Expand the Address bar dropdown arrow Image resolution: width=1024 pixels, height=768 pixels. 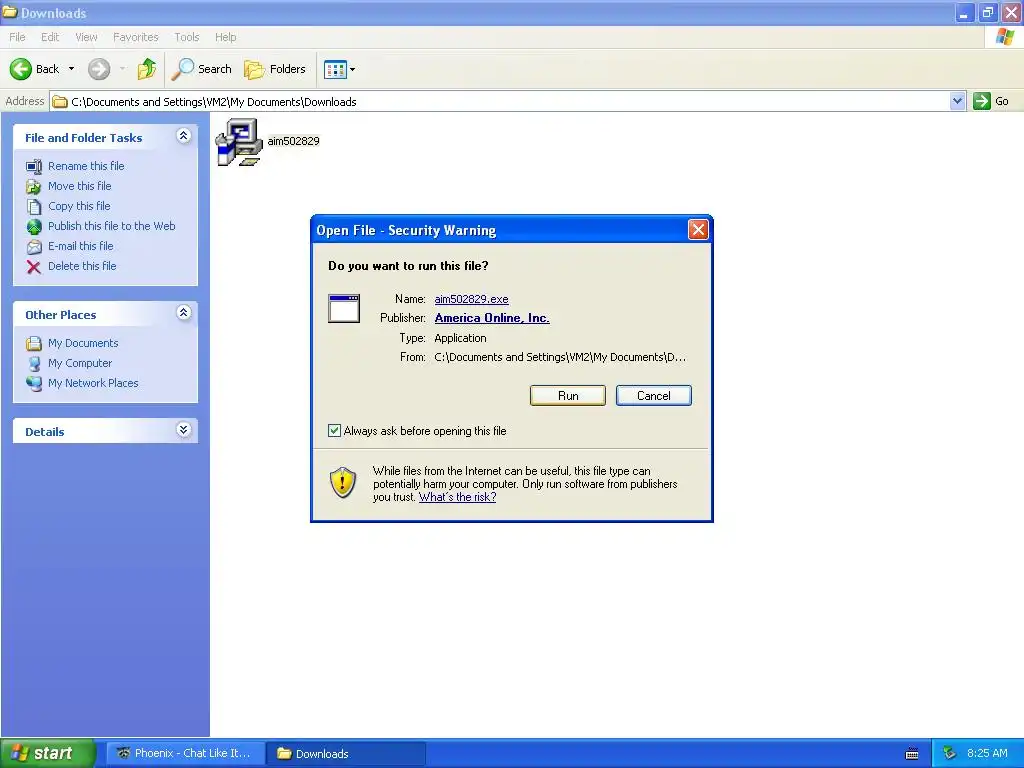point(957,101)
